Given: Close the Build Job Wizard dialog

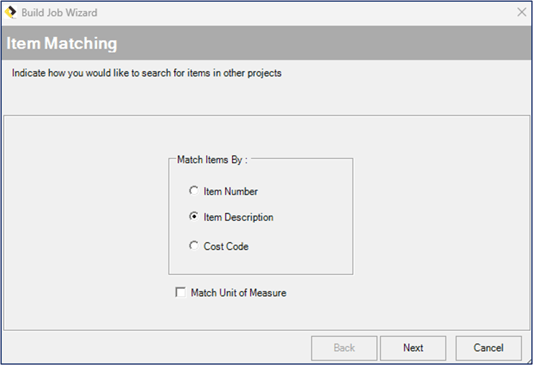Looking at the screenshot, I should coord(521,12).
